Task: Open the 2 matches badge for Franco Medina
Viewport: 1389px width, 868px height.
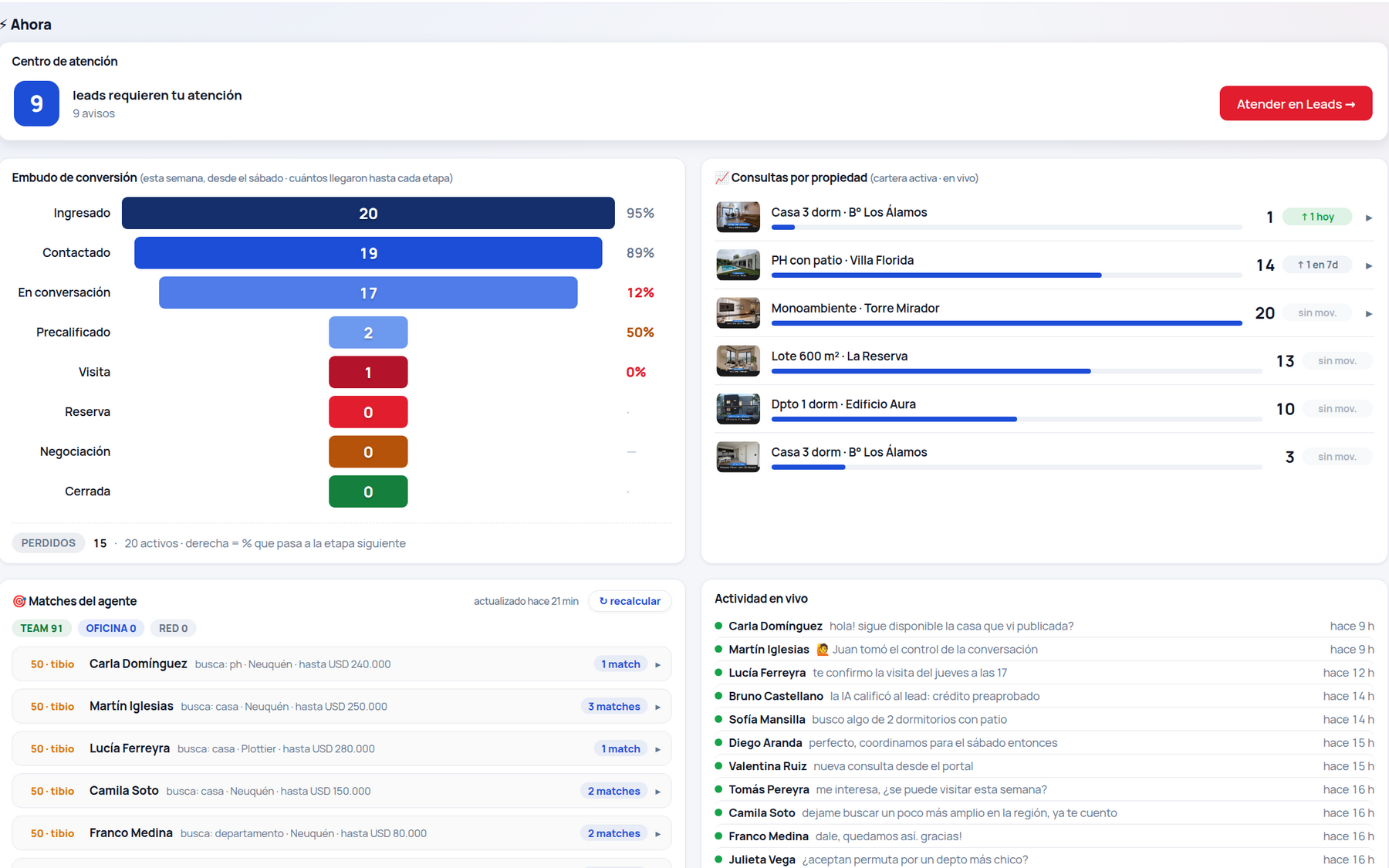Action: (613, 834)
